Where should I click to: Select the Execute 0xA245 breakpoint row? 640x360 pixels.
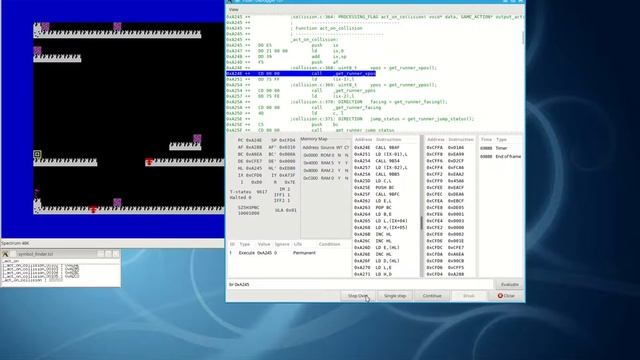pyautogui.click(x=289, y=253)
